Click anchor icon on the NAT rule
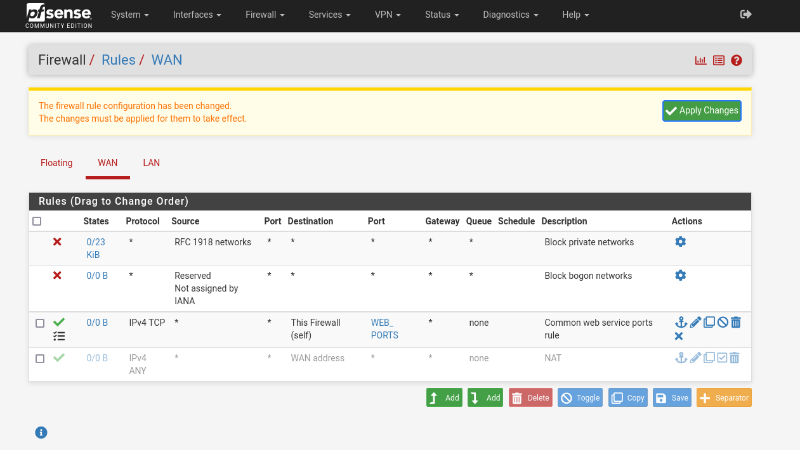Viewport: 800px width, 450px height. (681, 358)
